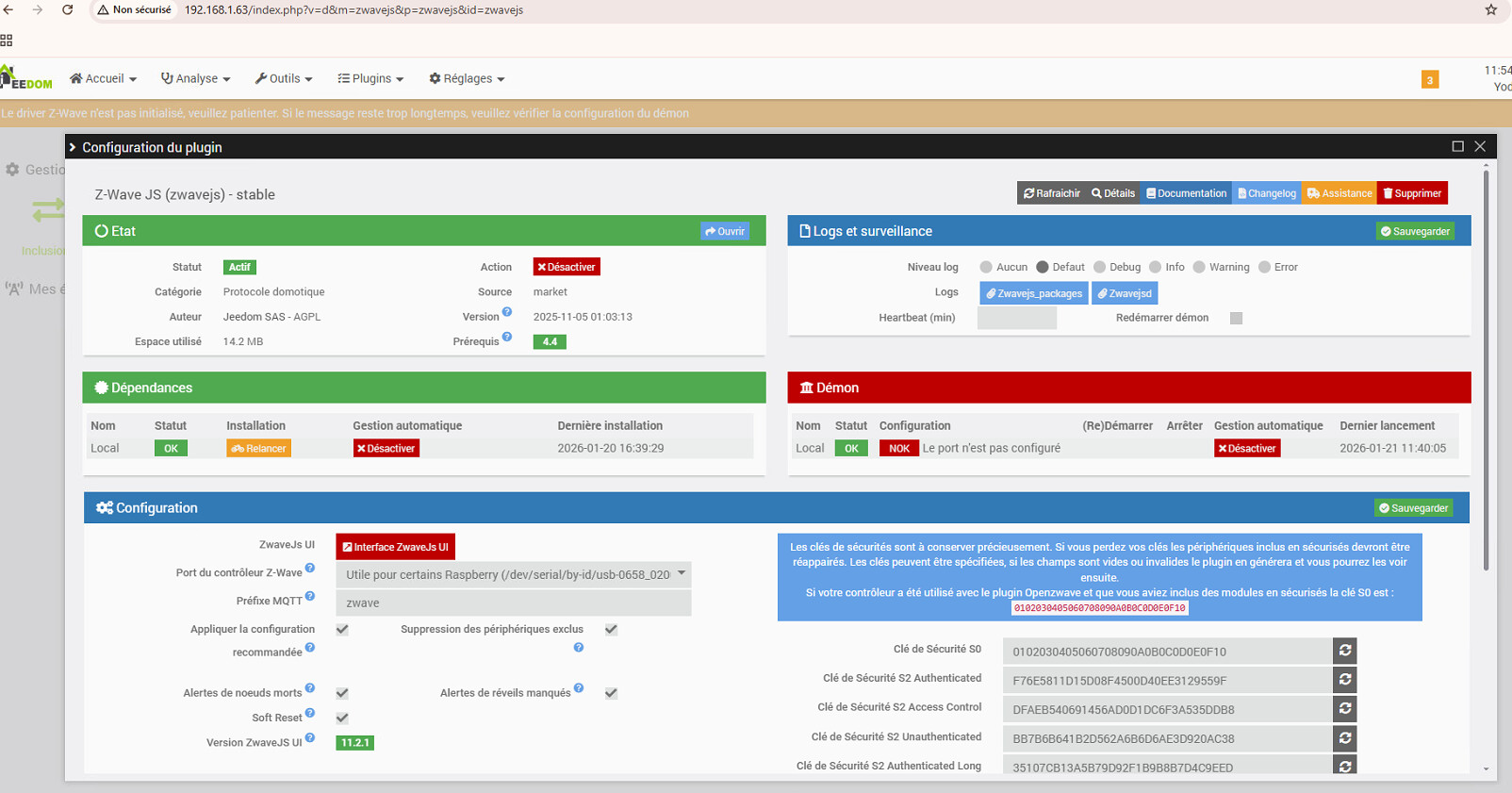The width and height of the screenshot is (1512, 793).
Task: Click Supprimer to remove the plugin
Action: 1412,193
